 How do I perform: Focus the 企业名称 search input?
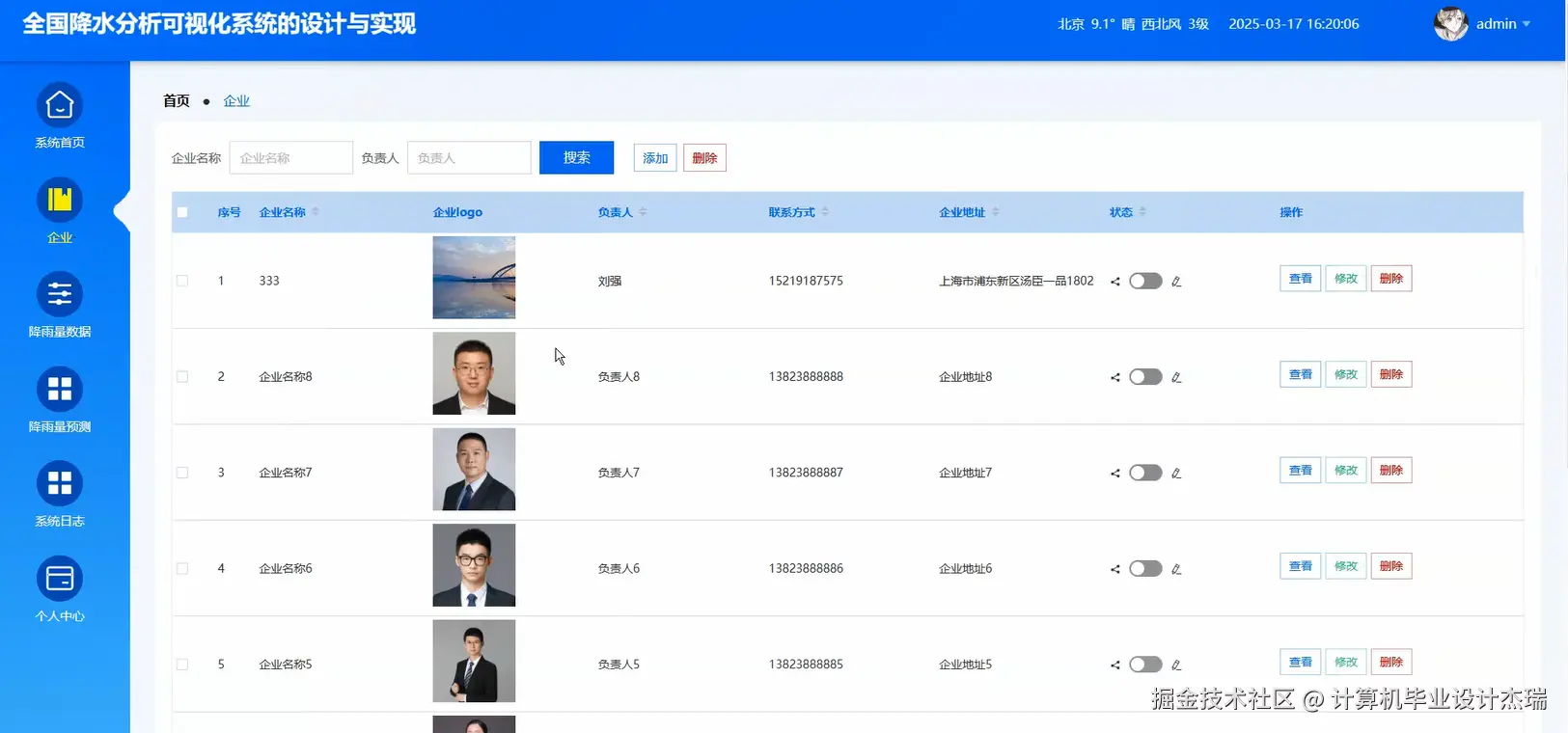click(x=290, y=158)
